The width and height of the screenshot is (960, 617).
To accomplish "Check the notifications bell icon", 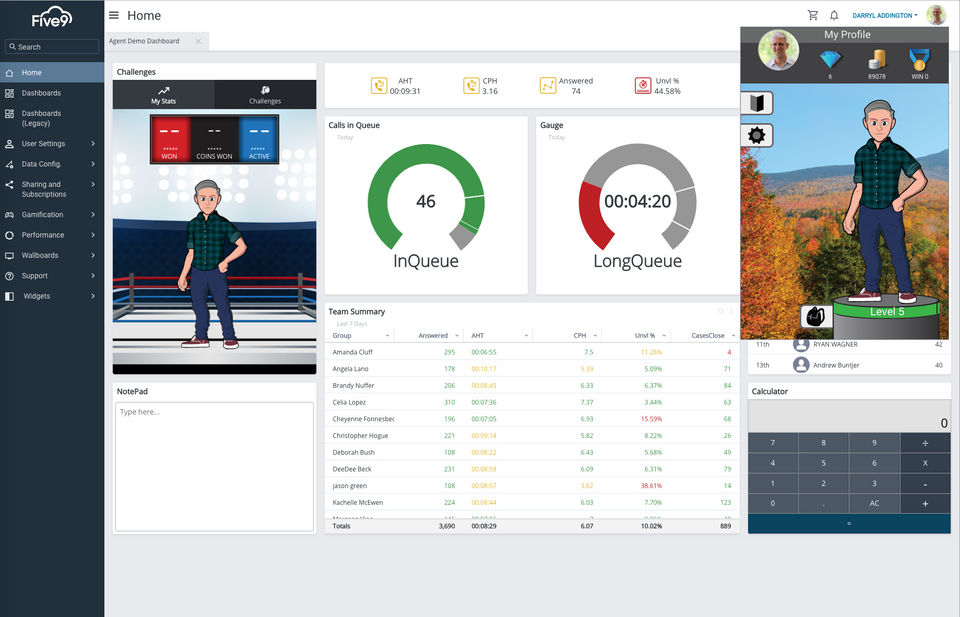I will [x=834, y=15].
